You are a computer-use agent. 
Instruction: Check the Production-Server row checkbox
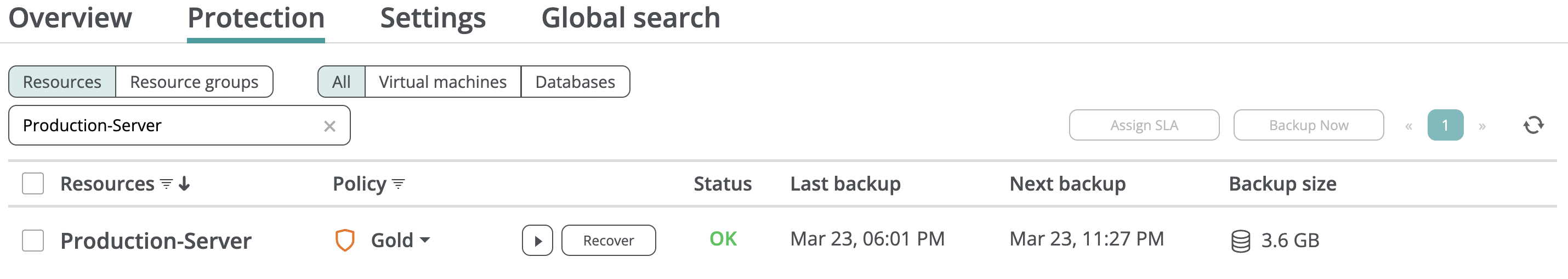tap(33, 241)
